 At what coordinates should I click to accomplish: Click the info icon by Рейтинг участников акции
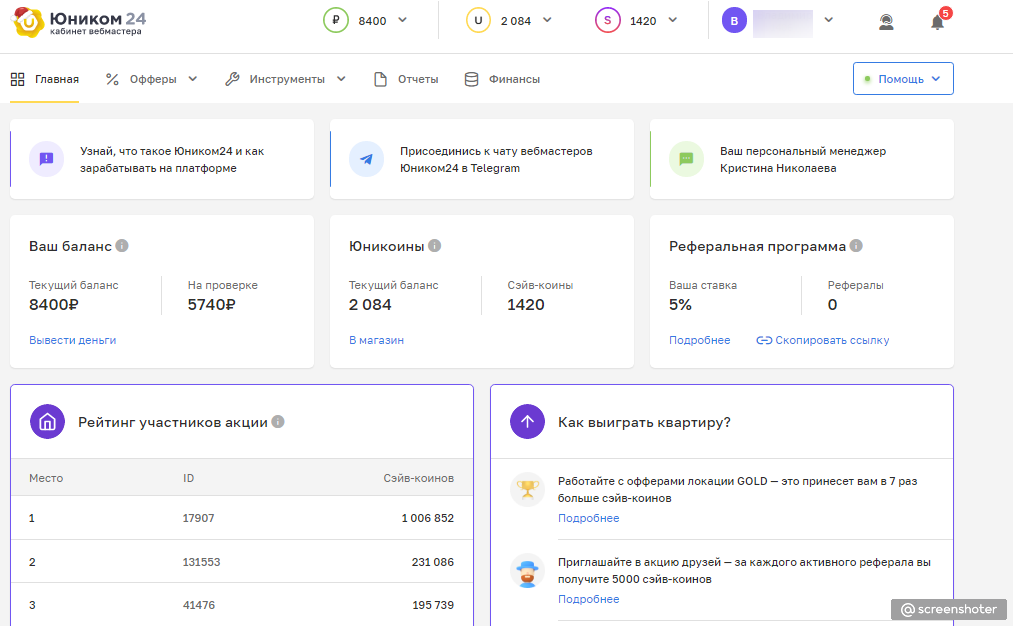coord(278,422)
